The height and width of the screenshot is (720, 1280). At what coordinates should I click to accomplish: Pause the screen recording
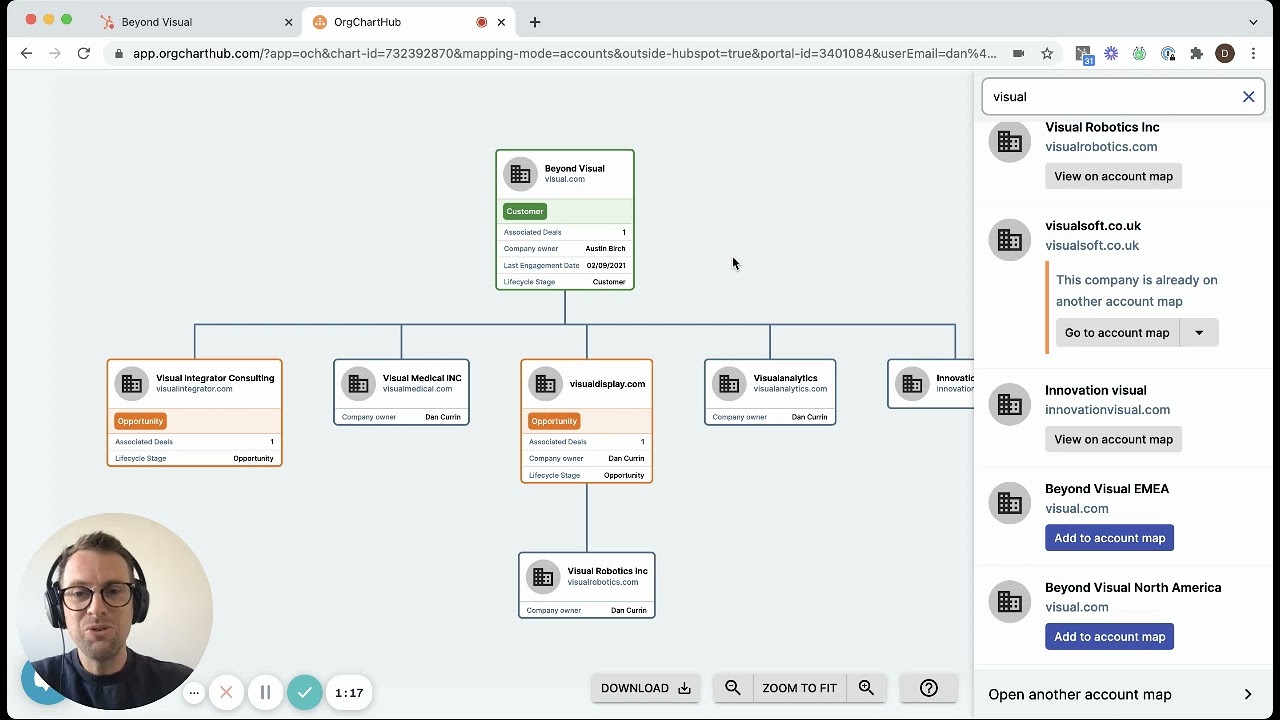[265, 692]
